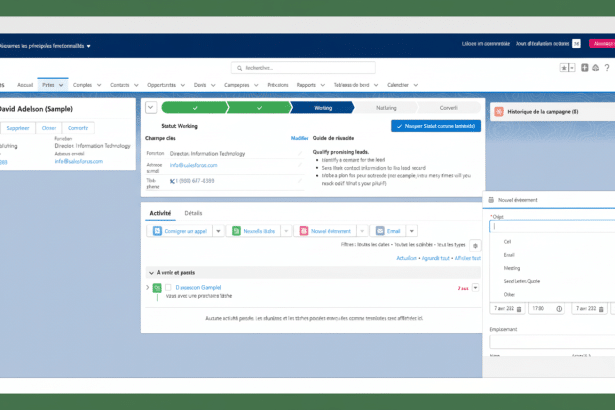Image resolution: width=615 pixels, height=410 pixels.
Task: Open the Calendrier navigation tab
Action: tap(398, 85)
